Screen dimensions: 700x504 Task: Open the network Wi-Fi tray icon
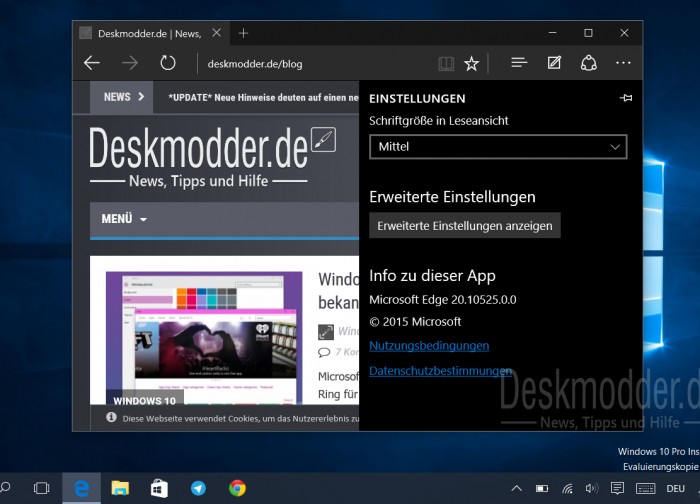(567, 488)
